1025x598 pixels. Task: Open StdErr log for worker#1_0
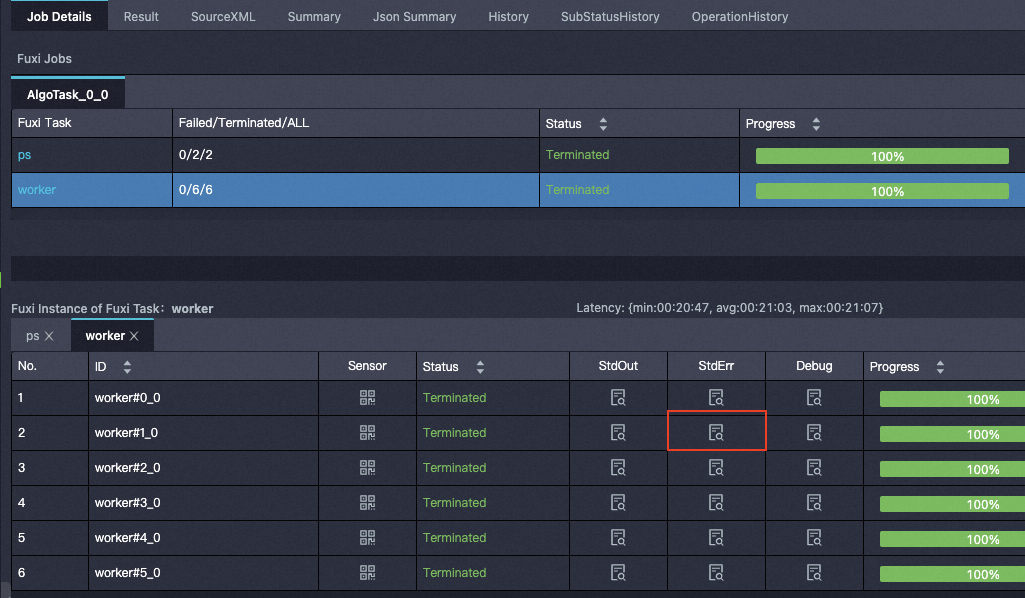(x=716, y=433)
